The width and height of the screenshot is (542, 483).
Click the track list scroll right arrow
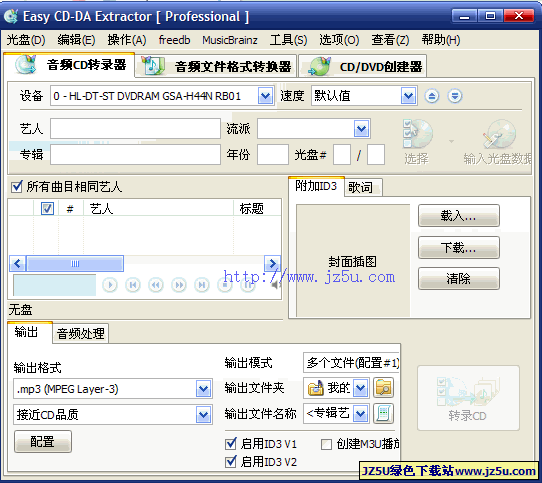(x=272, y=264)
